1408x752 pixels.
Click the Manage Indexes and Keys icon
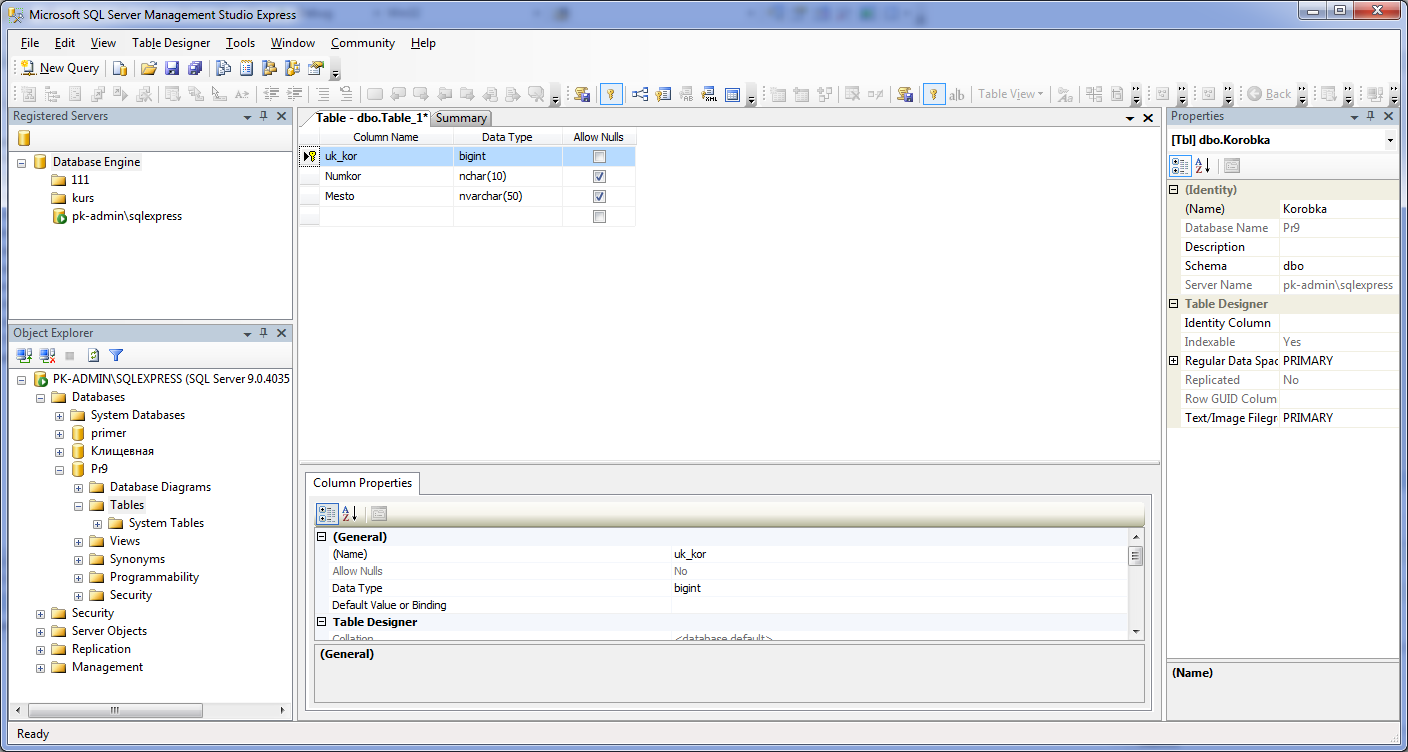(x=663, y=94)
